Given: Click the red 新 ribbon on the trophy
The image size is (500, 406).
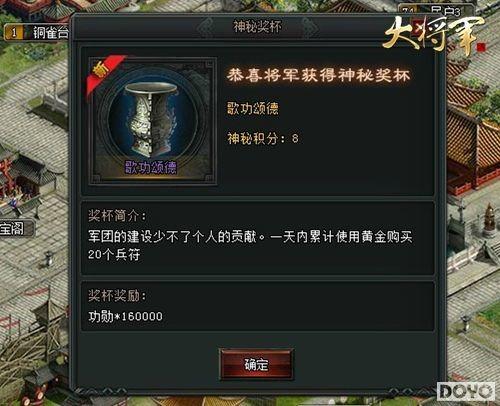Looking at the screenshot, I should [105, 72].
